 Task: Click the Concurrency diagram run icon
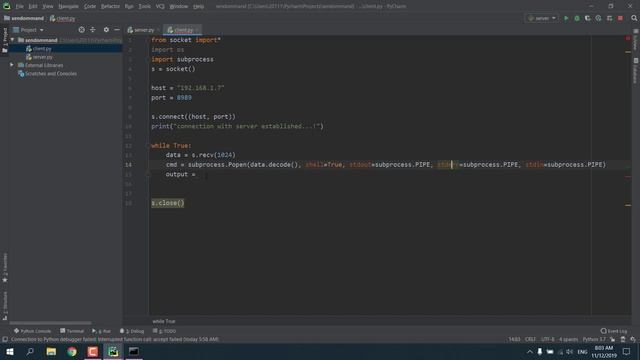[x=609, y=18]
